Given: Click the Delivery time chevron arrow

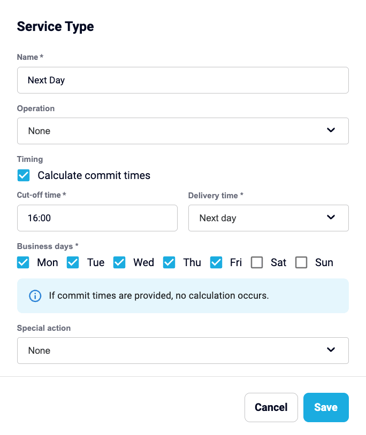Looking at the screenshot, I should (331, 217).
